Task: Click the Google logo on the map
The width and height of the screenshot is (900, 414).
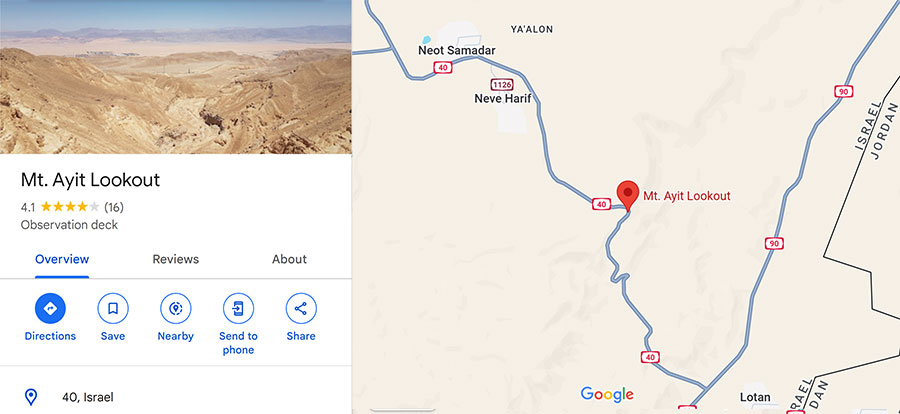Action: pos(607,394)
